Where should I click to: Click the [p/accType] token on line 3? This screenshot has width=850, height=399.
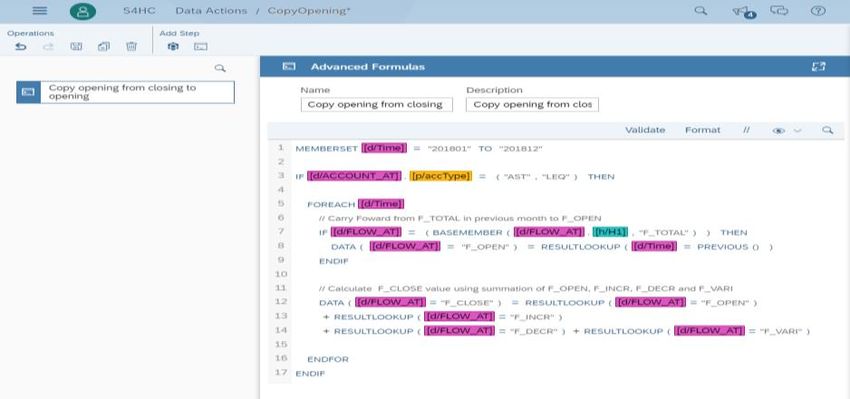point(440,176)
